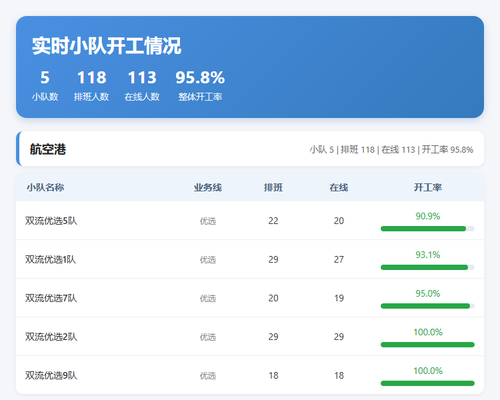The image size is (500, 400).
Task: Click the 93.1% progress bar
Action: coord(428,267)
